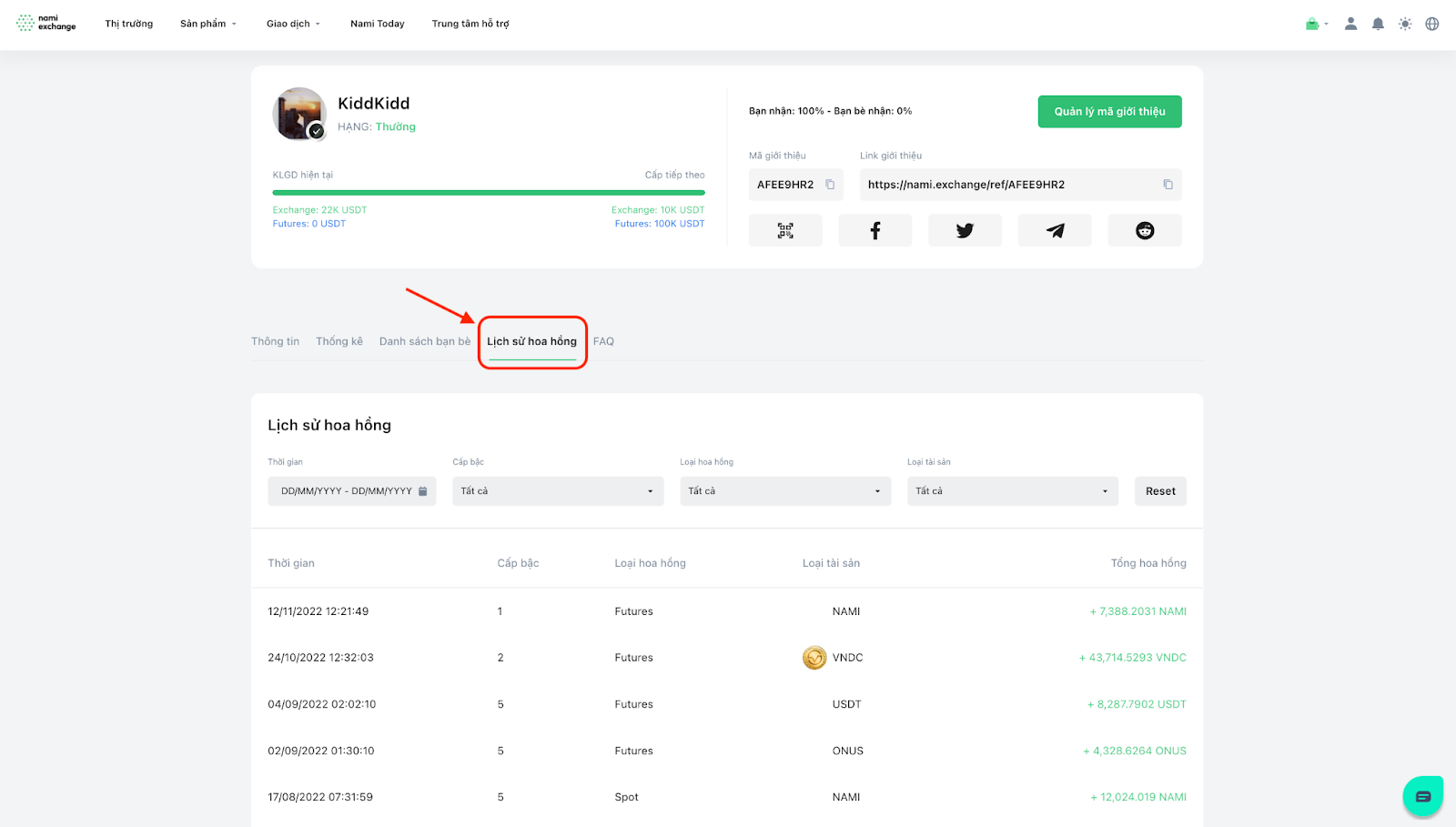
Task: Click the Tổng hoa hồng column header
Action: (x=1148, y=563)
